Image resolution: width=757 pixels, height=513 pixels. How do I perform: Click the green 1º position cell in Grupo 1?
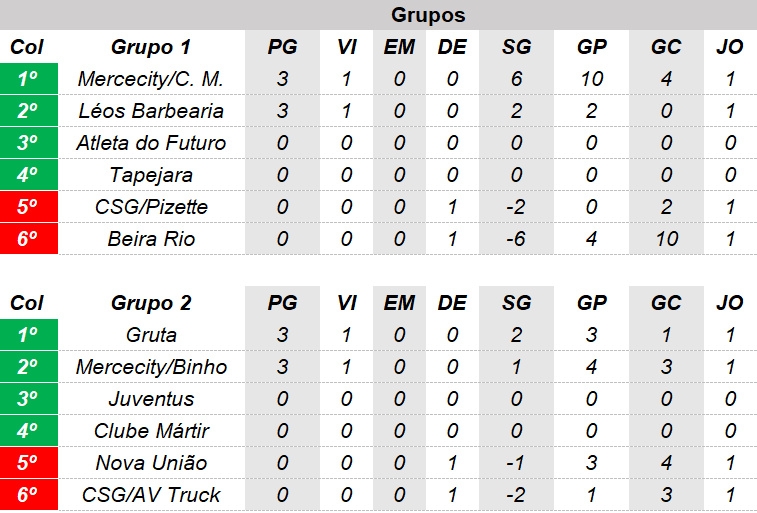click(x=29, y=79)
